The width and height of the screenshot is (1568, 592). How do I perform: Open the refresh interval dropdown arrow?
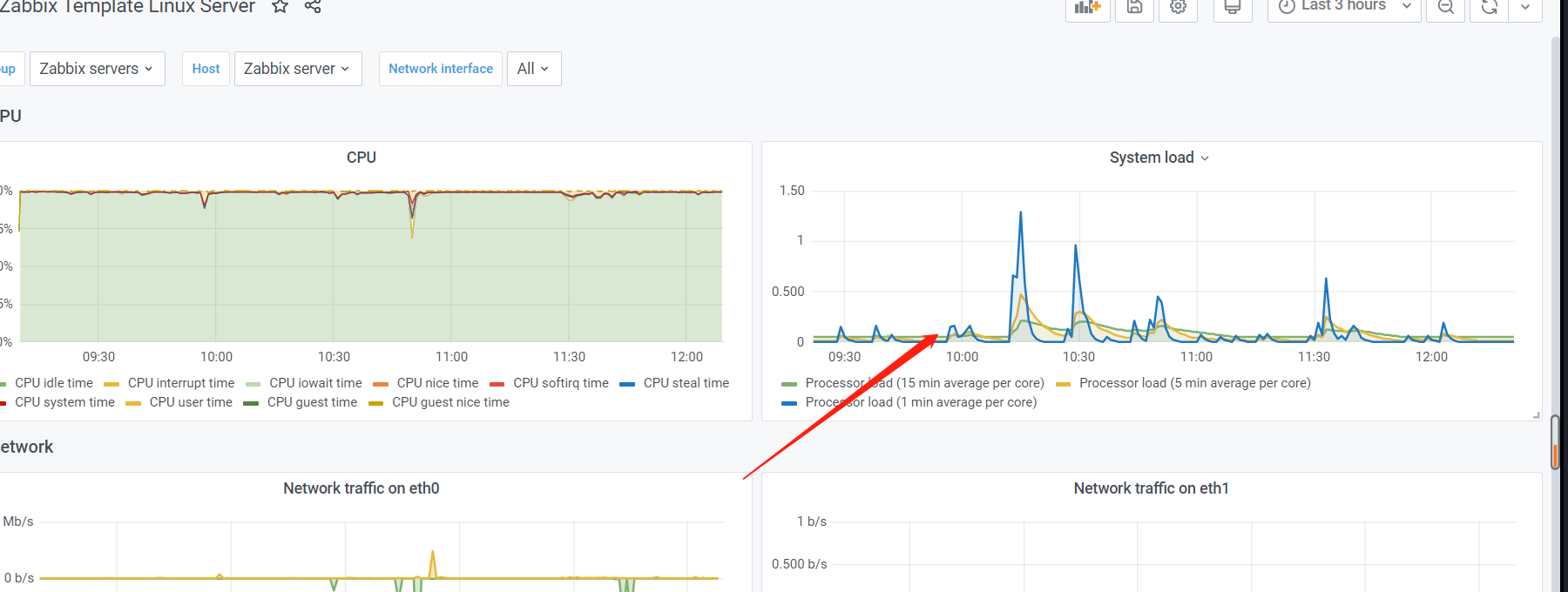(1525, 8)
